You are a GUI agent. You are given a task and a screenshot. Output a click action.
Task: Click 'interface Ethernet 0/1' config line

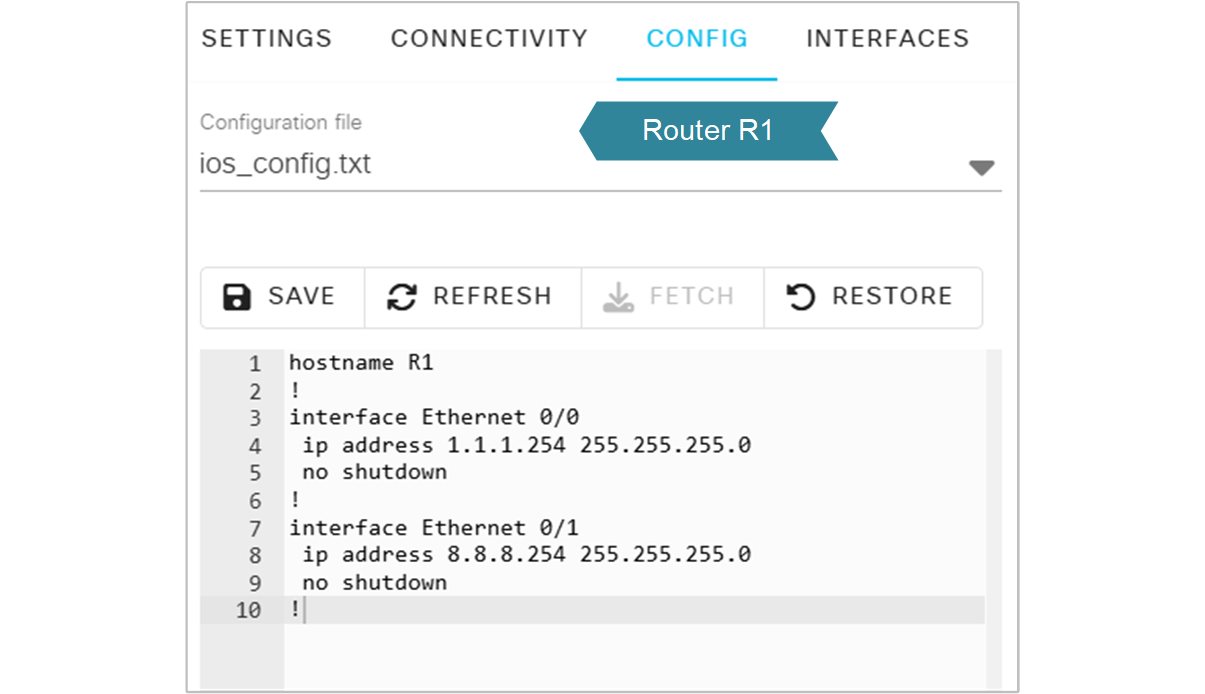pos(434,527)
